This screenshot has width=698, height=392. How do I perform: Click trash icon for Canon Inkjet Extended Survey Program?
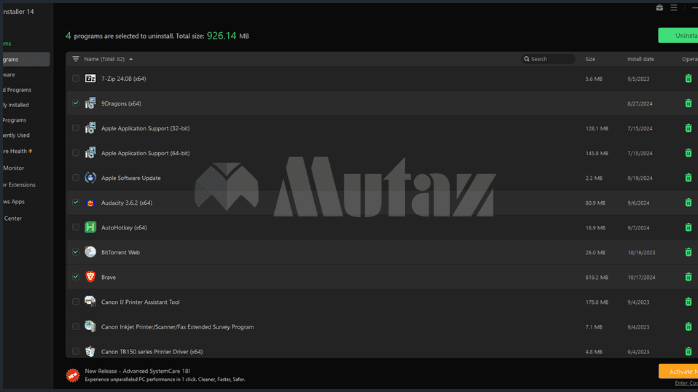pos(688,327)
